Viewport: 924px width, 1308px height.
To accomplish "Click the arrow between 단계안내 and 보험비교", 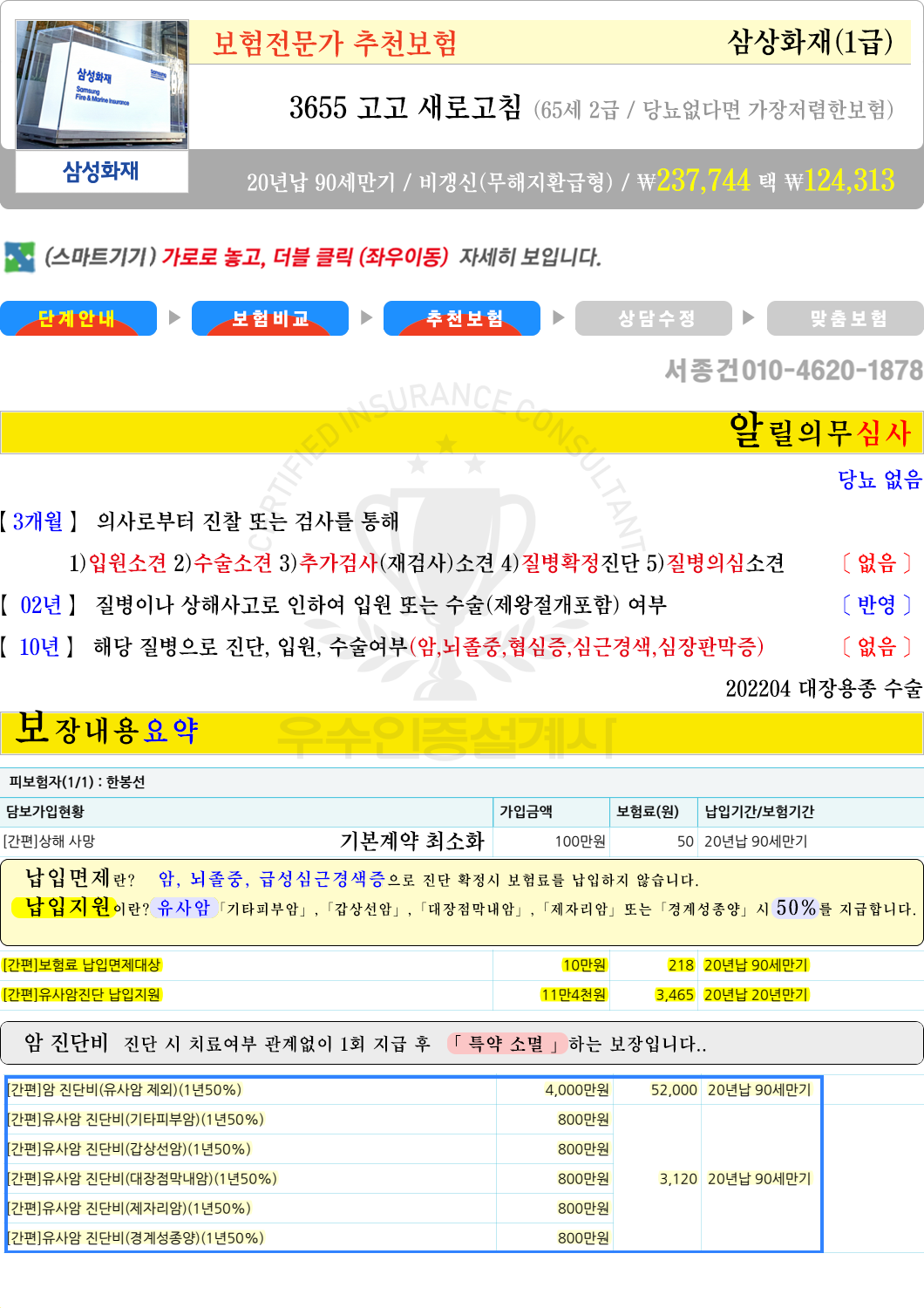I will pyautogui.click(x=174, y=317).
